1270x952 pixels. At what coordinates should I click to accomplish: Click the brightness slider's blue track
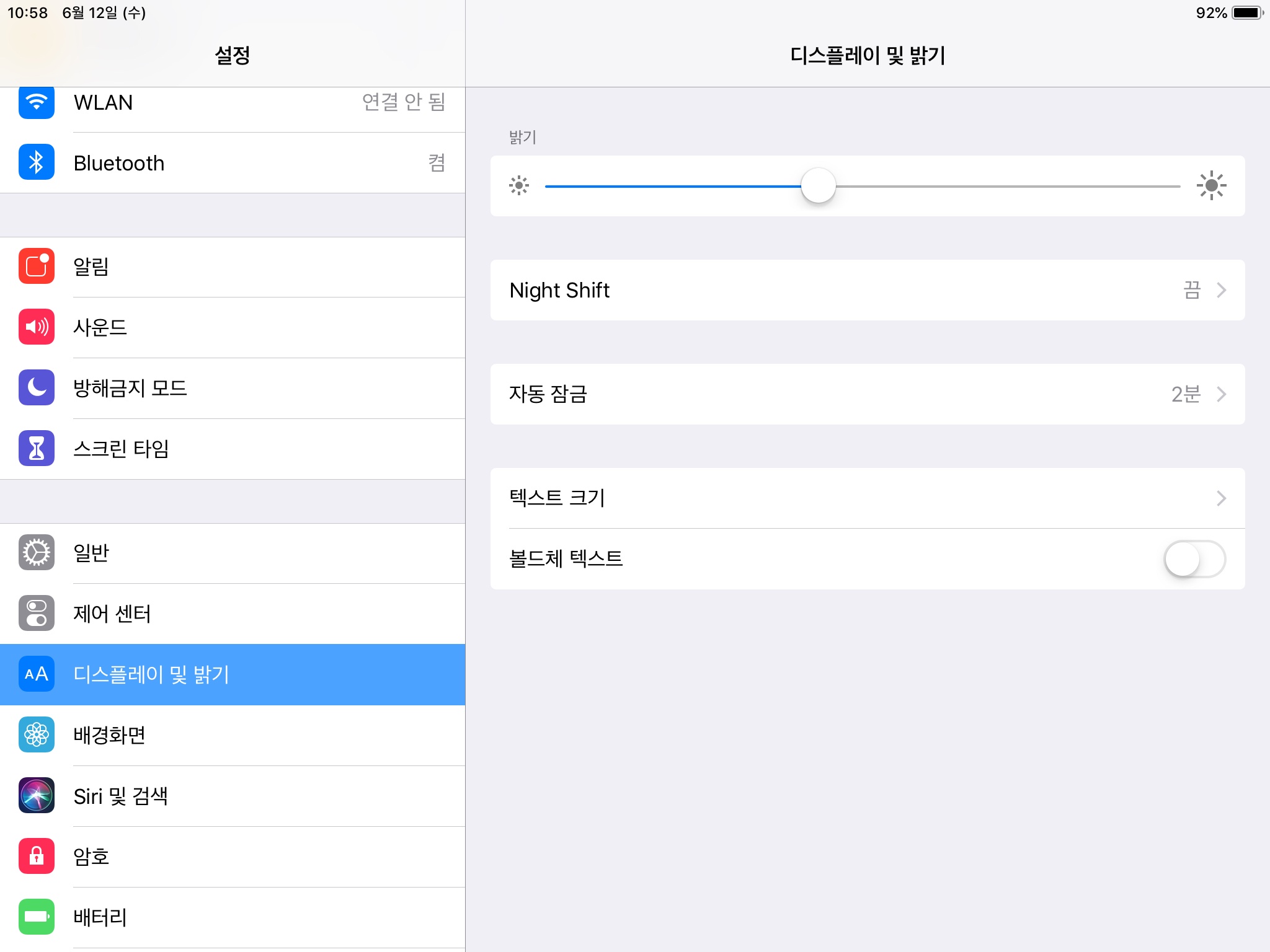tap(673, 186)
